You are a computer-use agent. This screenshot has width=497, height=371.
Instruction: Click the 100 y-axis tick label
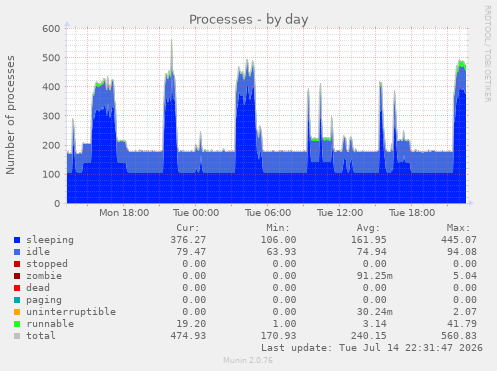coord(51,174)
